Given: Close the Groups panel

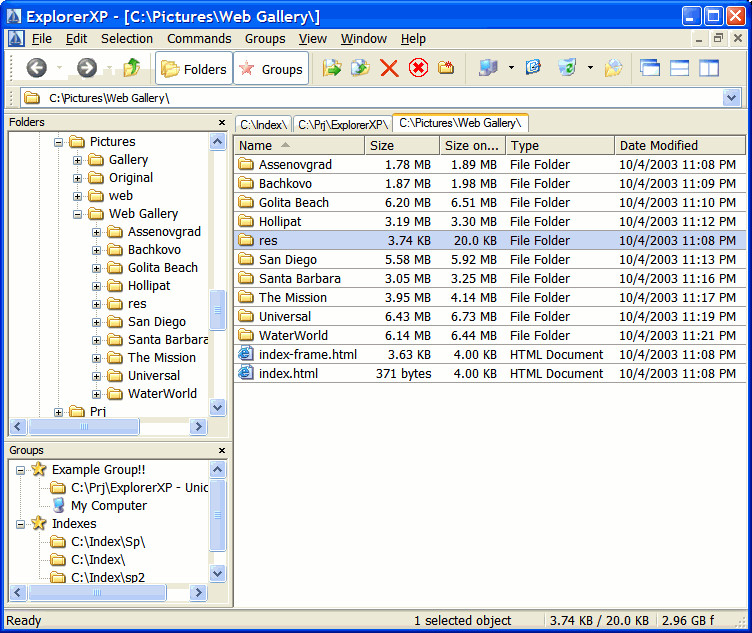Looking at the screenshot, I should (222, 450).
